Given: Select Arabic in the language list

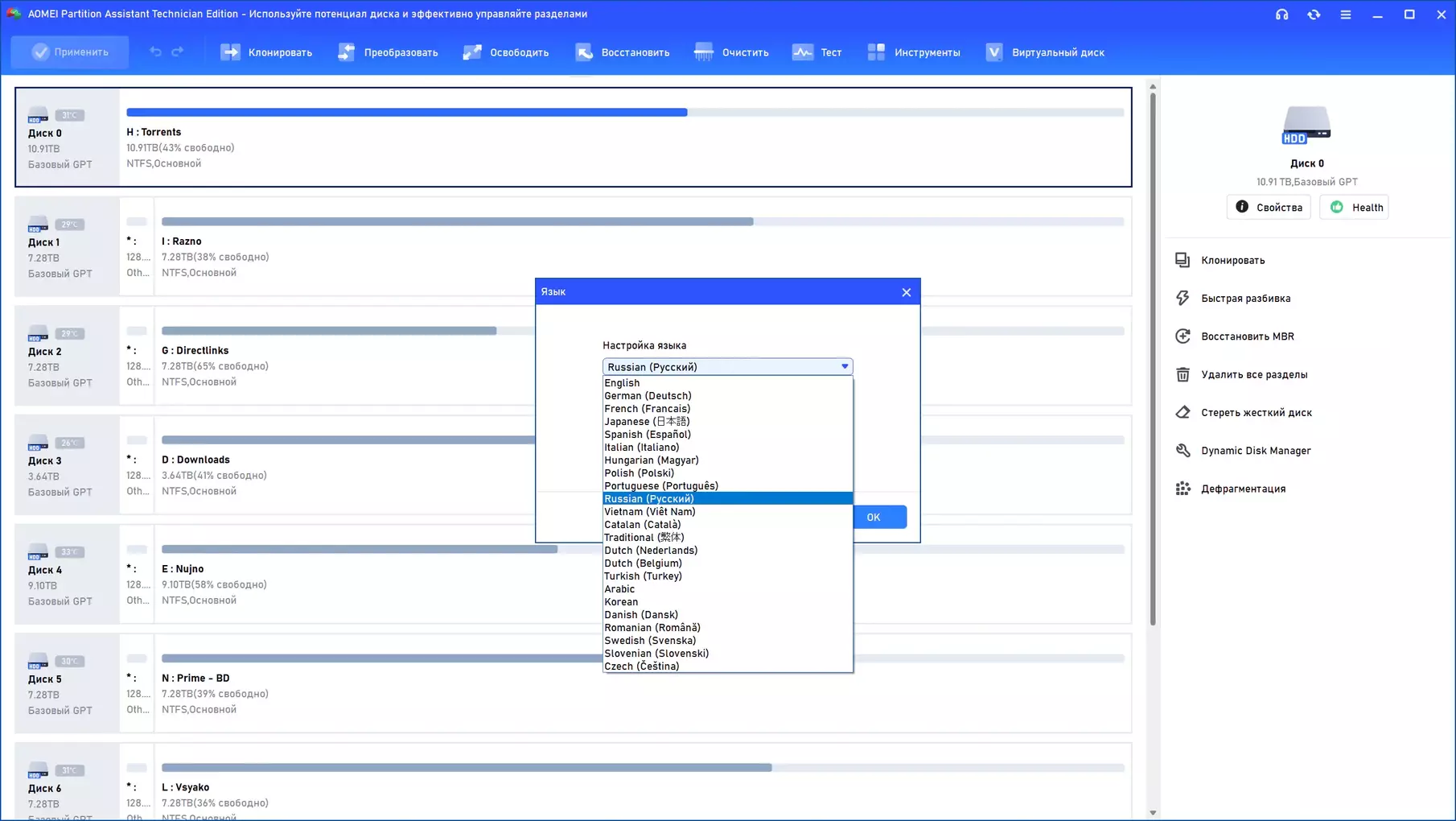Looking at the screenshot, I should point(728,589).
